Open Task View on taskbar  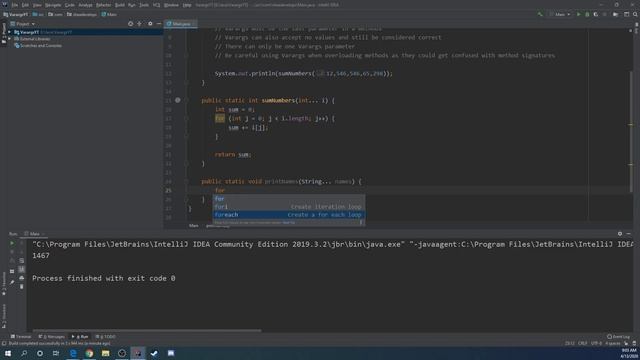pyautogui.click(x=56, y=353)
